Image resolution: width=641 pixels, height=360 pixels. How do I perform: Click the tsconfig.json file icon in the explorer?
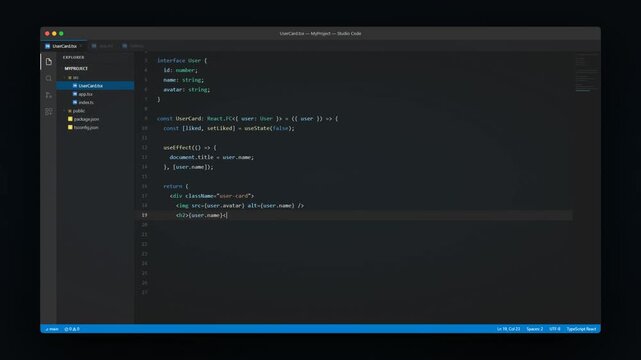coord(70,127)
